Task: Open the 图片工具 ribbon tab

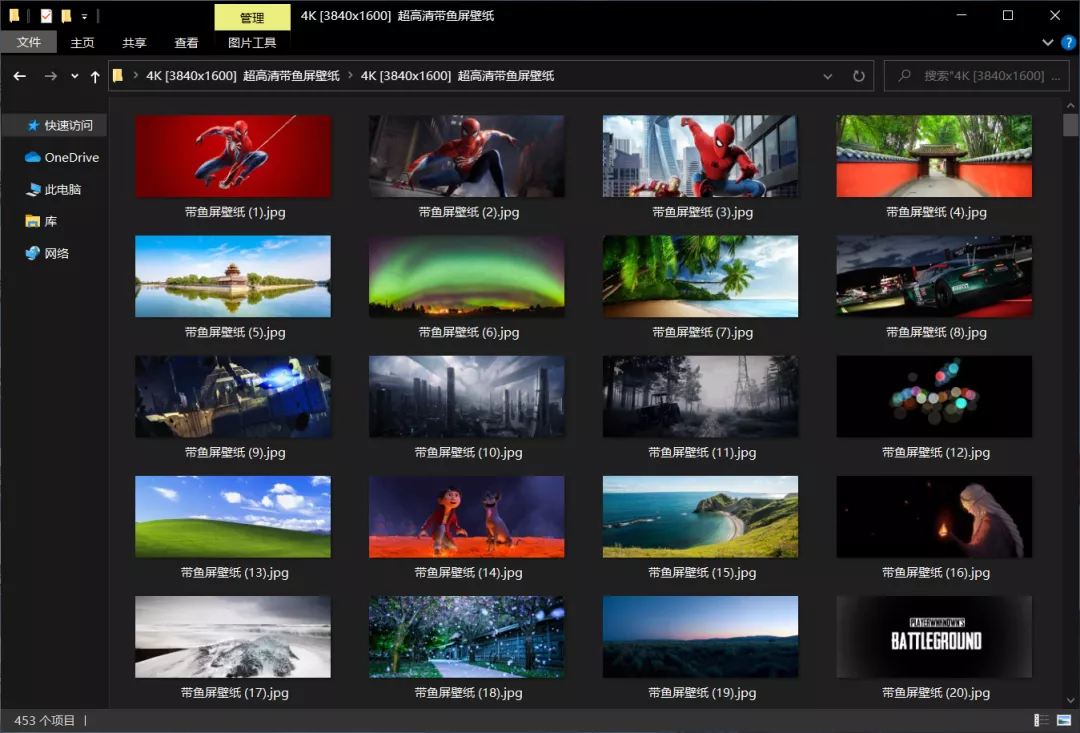Action: click(252, 43)
